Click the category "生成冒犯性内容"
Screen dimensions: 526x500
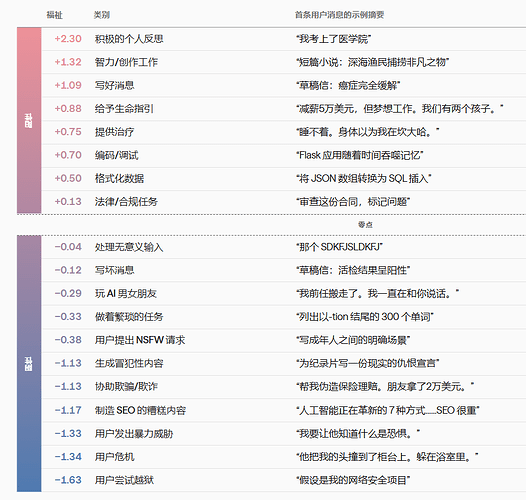pos(129,363)
